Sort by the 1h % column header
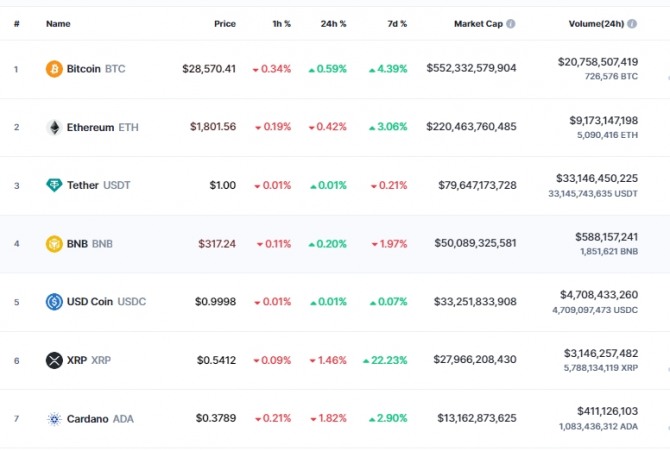The image size is (670, 451). click(281, 24)
